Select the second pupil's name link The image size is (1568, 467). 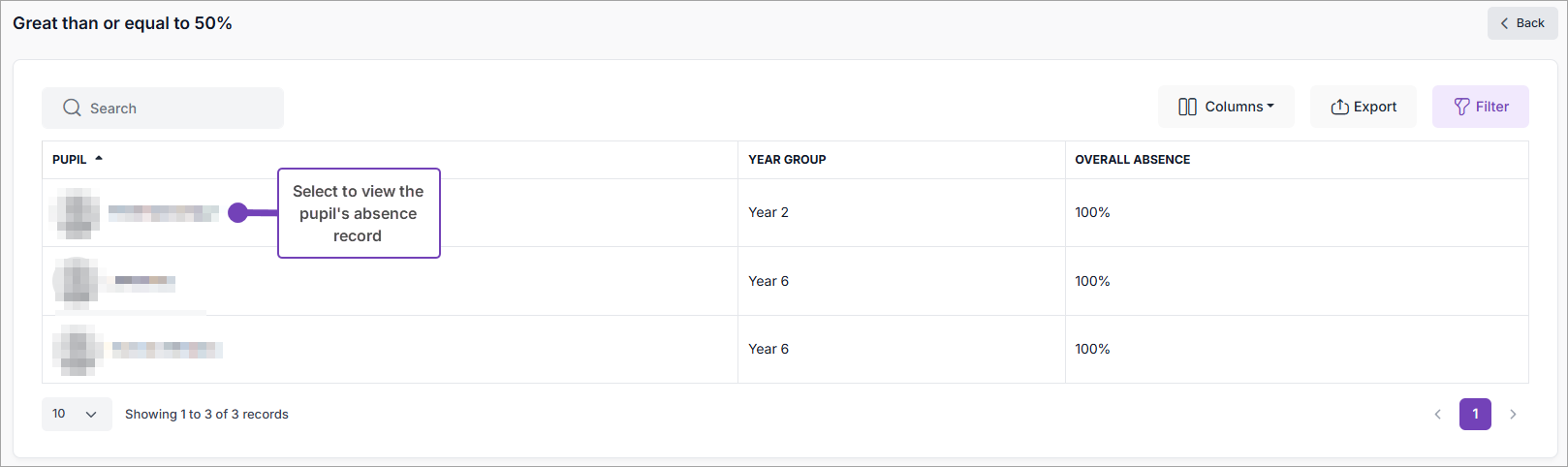pos(144,282)
